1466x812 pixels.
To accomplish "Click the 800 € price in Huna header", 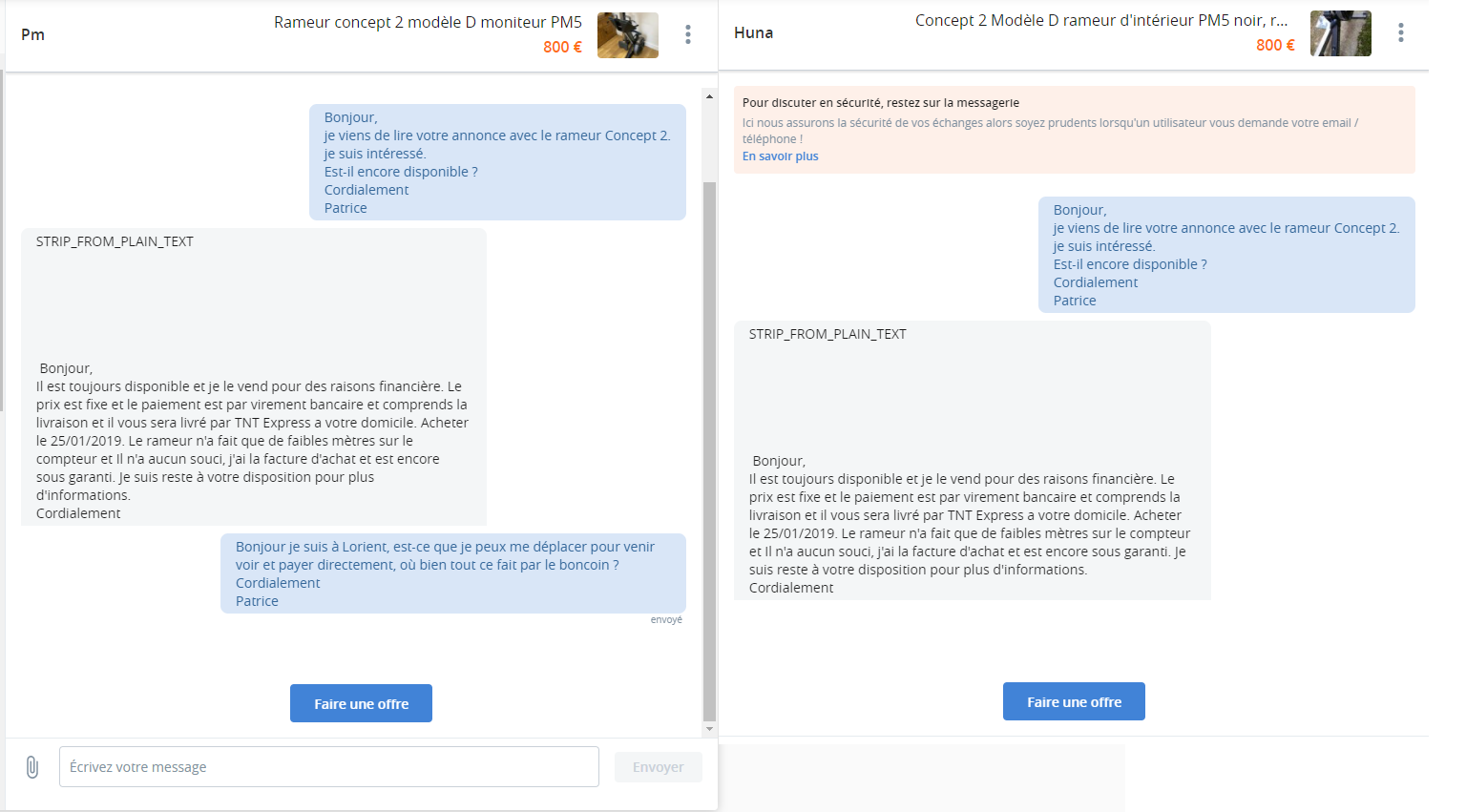I will (x=1275, y=46).
